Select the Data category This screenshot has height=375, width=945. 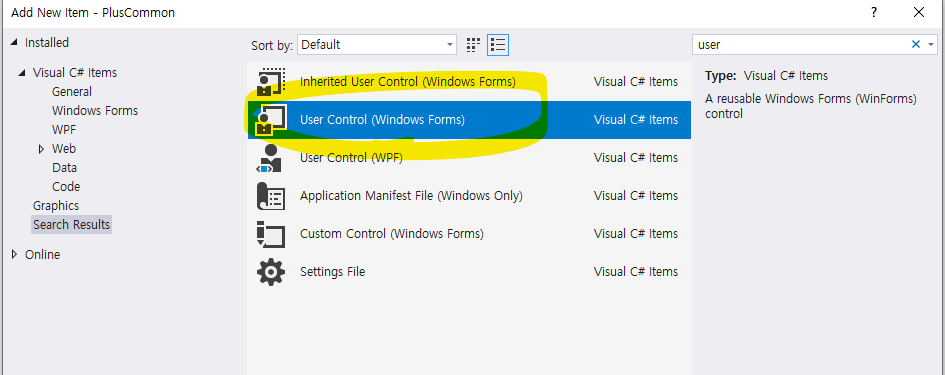pos(64,168)
